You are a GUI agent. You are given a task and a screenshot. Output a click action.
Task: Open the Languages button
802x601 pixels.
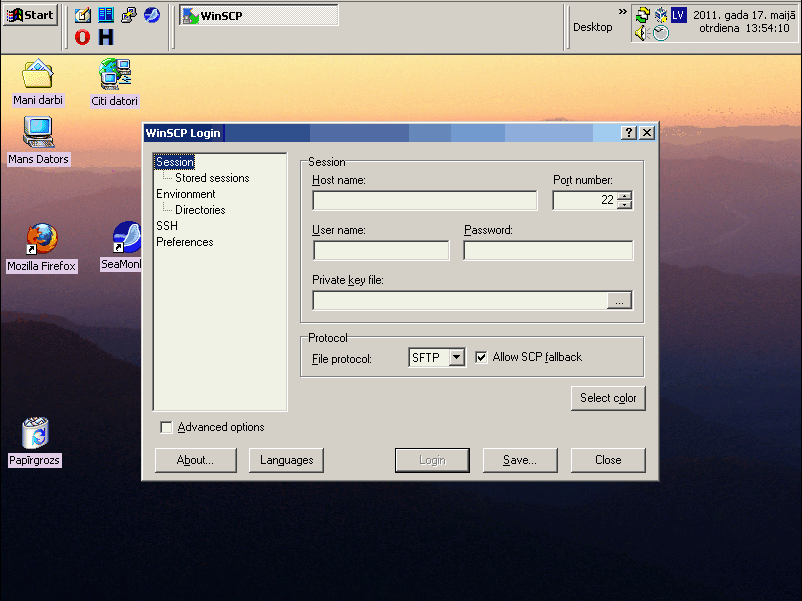[286, 460]
